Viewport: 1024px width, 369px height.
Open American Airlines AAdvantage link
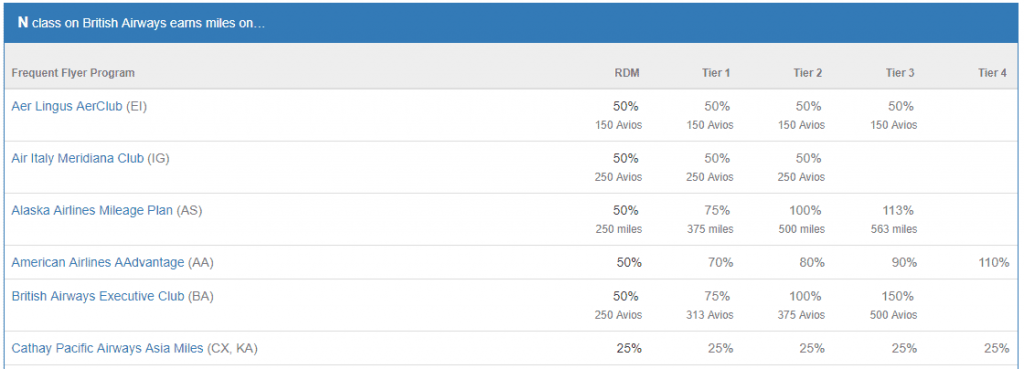coord(98,263)
